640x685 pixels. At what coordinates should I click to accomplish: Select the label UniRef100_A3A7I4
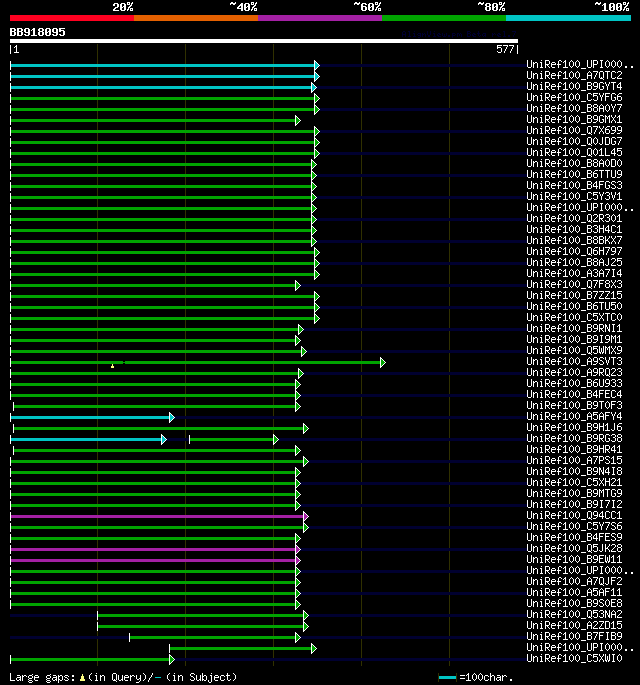pos(574,273)
